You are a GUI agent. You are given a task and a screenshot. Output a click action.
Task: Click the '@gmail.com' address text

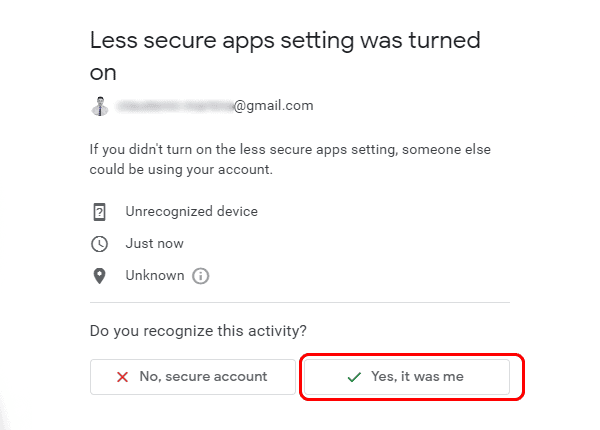click(x=273, y=104)
